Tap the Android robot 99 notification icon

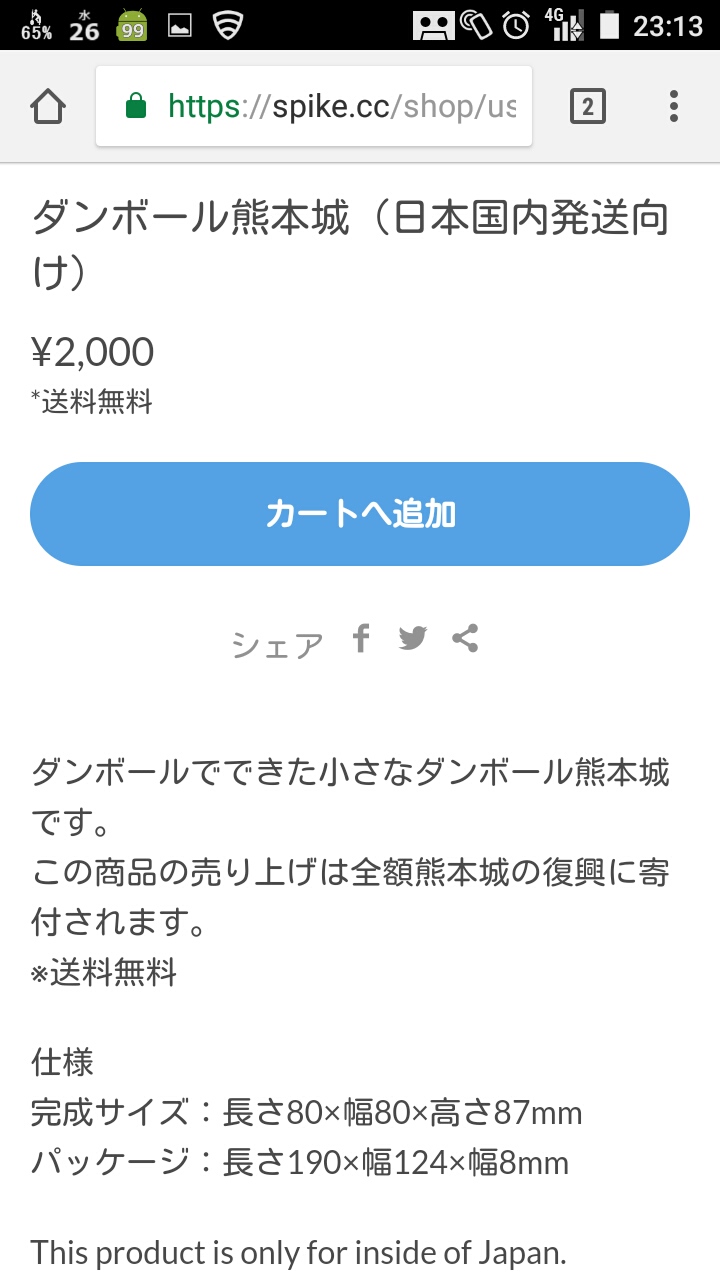coord(132,25)
